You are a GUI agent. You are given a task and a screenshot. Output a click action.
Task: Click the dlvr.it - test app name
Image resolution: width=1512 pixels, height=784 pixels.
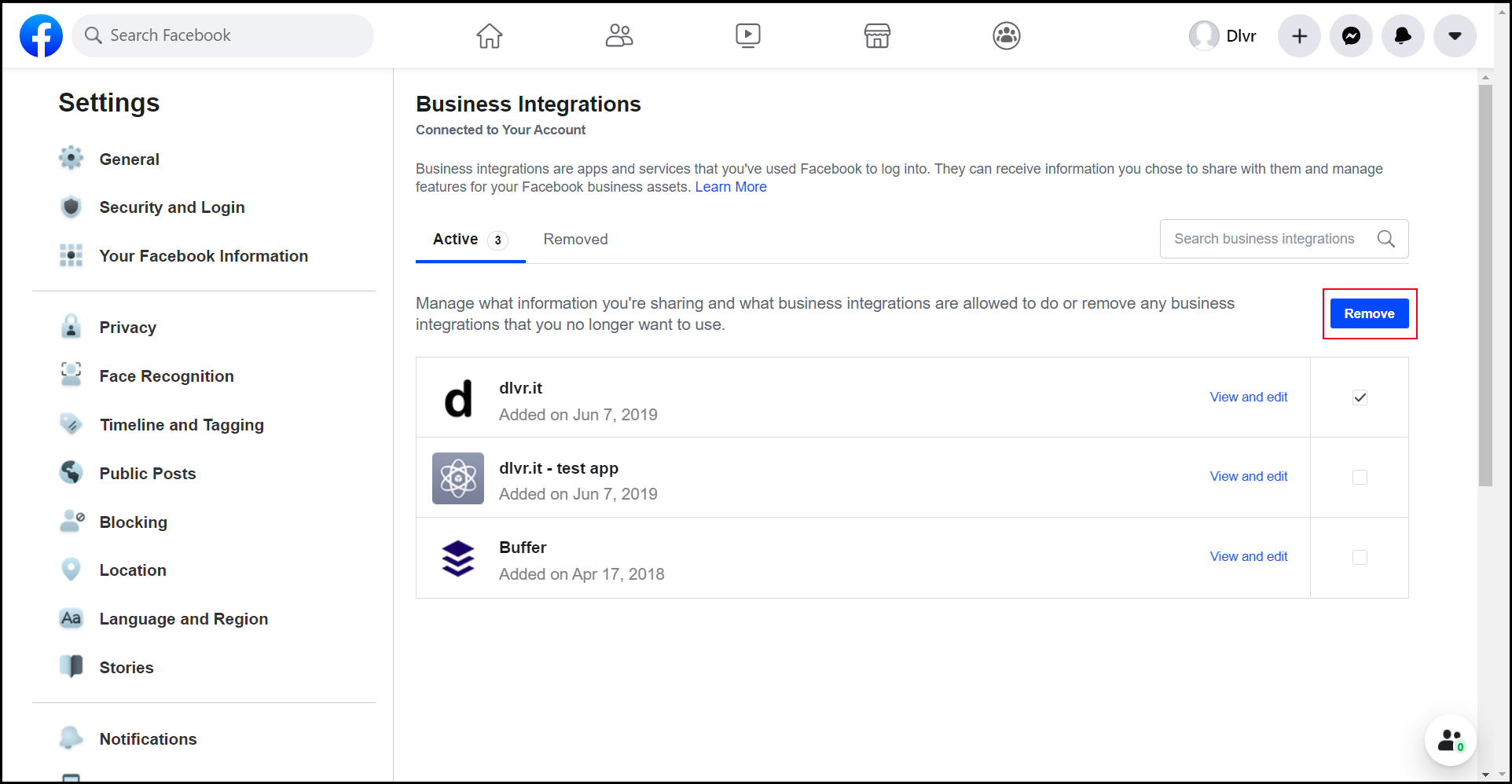[x=559, y=468]
